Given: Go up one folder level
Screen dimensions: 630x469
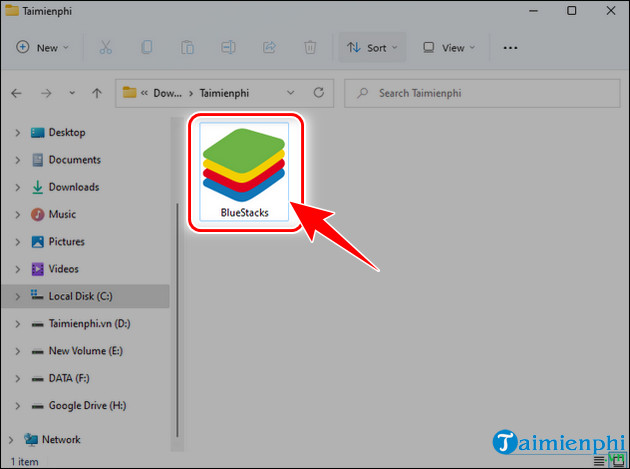Looking at the screenshot, I should tap(97, 93).
